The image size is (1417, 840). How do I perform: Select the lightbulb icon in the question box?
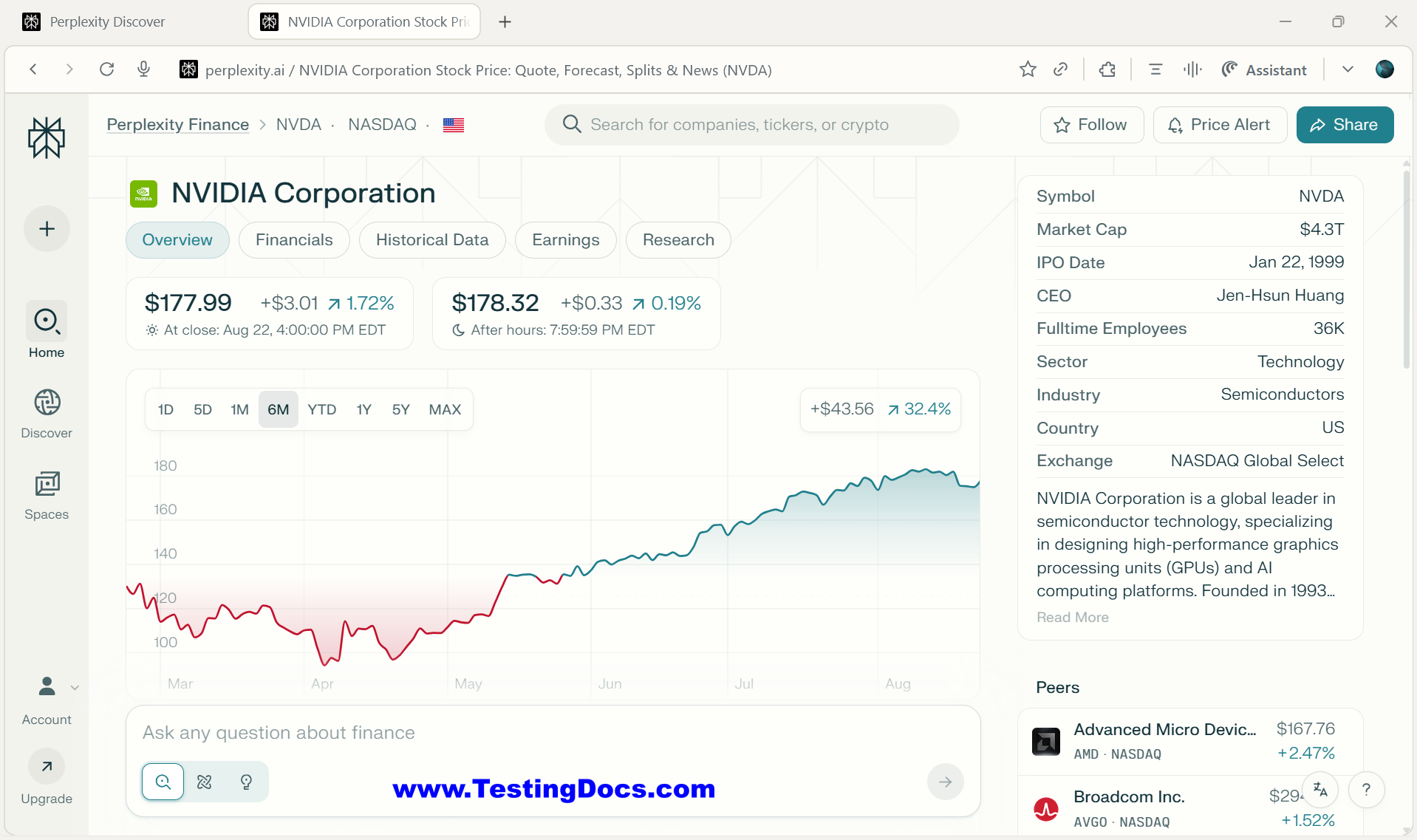point(246,781)
